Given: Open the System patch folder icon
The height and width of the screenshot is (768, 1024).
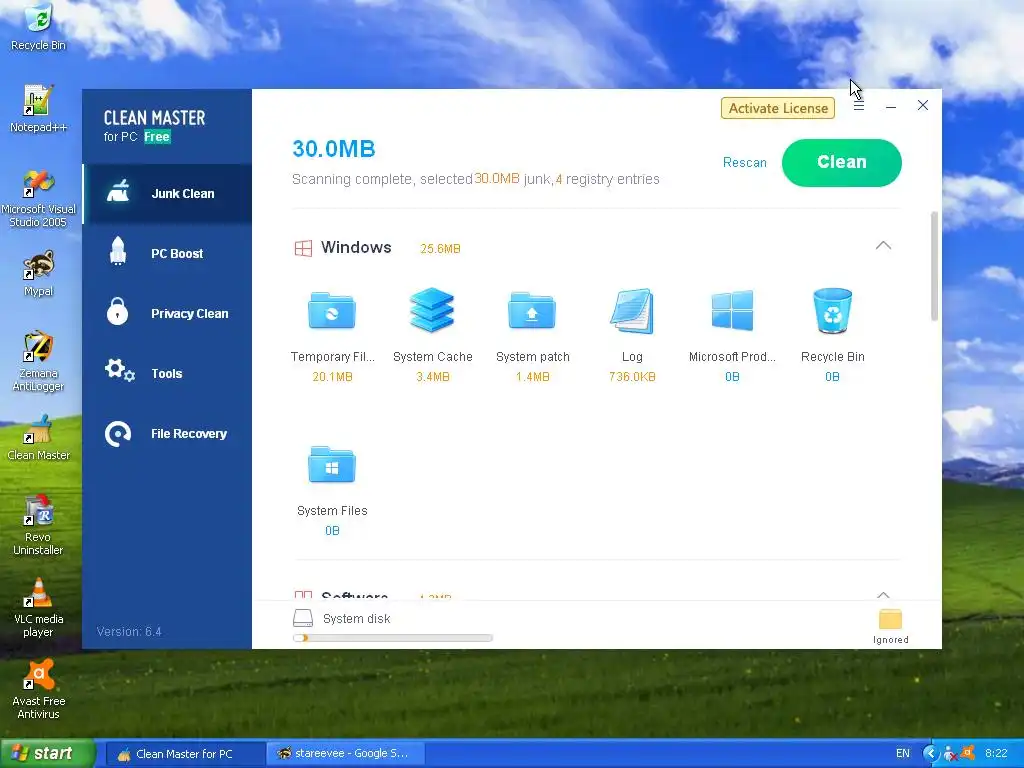Looking at the screenshot, I should [532, 311].
